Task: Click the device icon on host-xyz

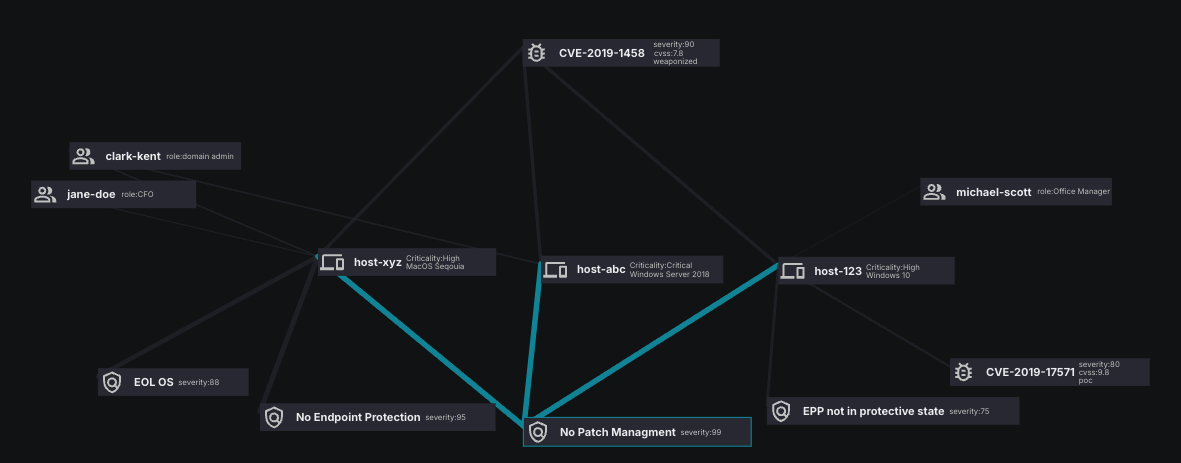Action: click(x=332, y=262)
